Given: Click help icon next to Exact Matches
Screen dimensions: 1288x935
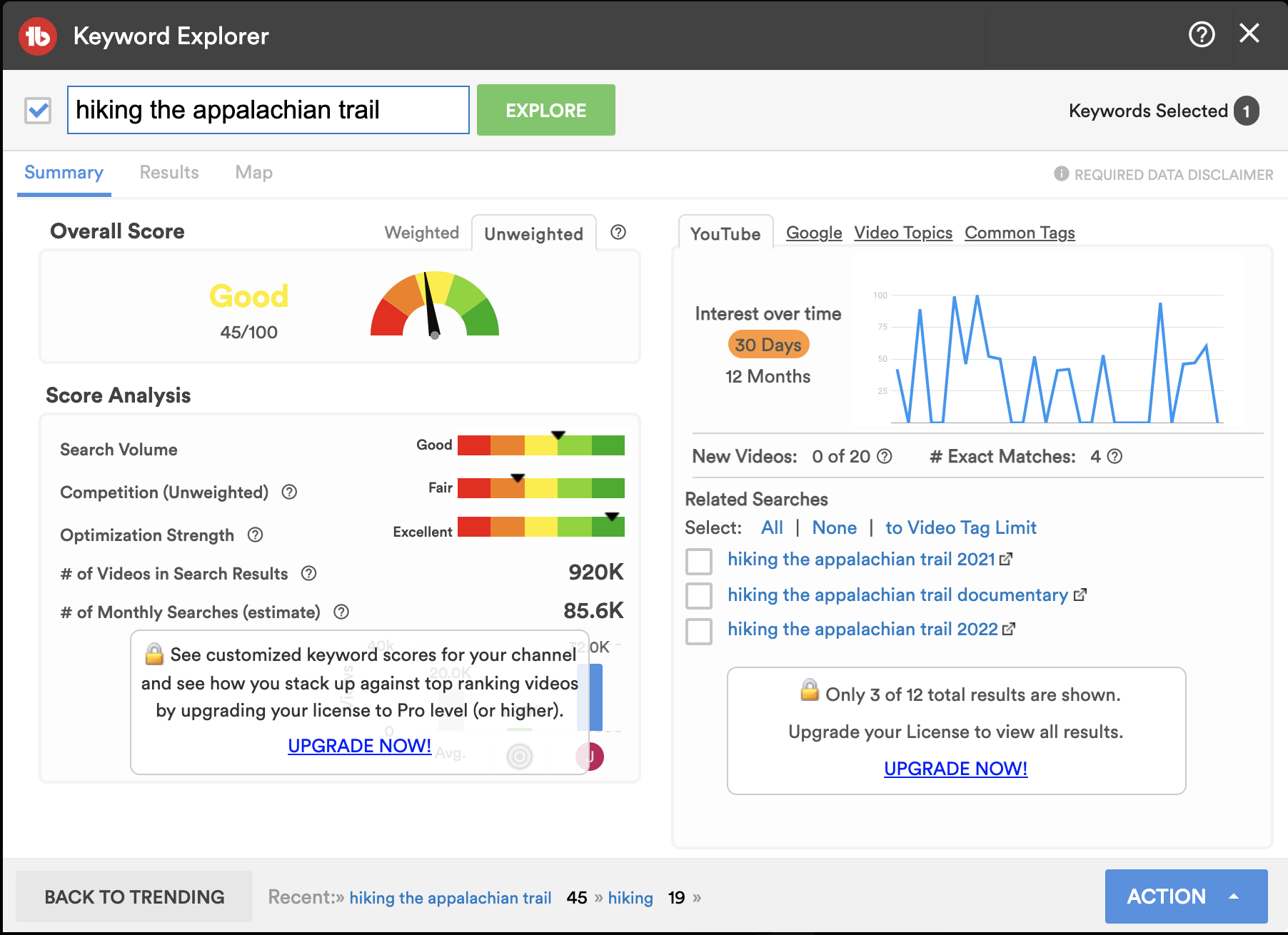Looking at the screenshot, I should click(1115, 457).
